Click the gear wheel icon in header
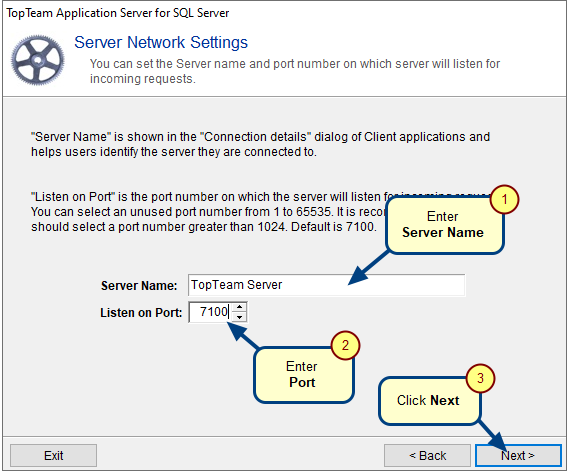This screenshot has width=568, height=472. pyautogui.click(x=38, y=60)
